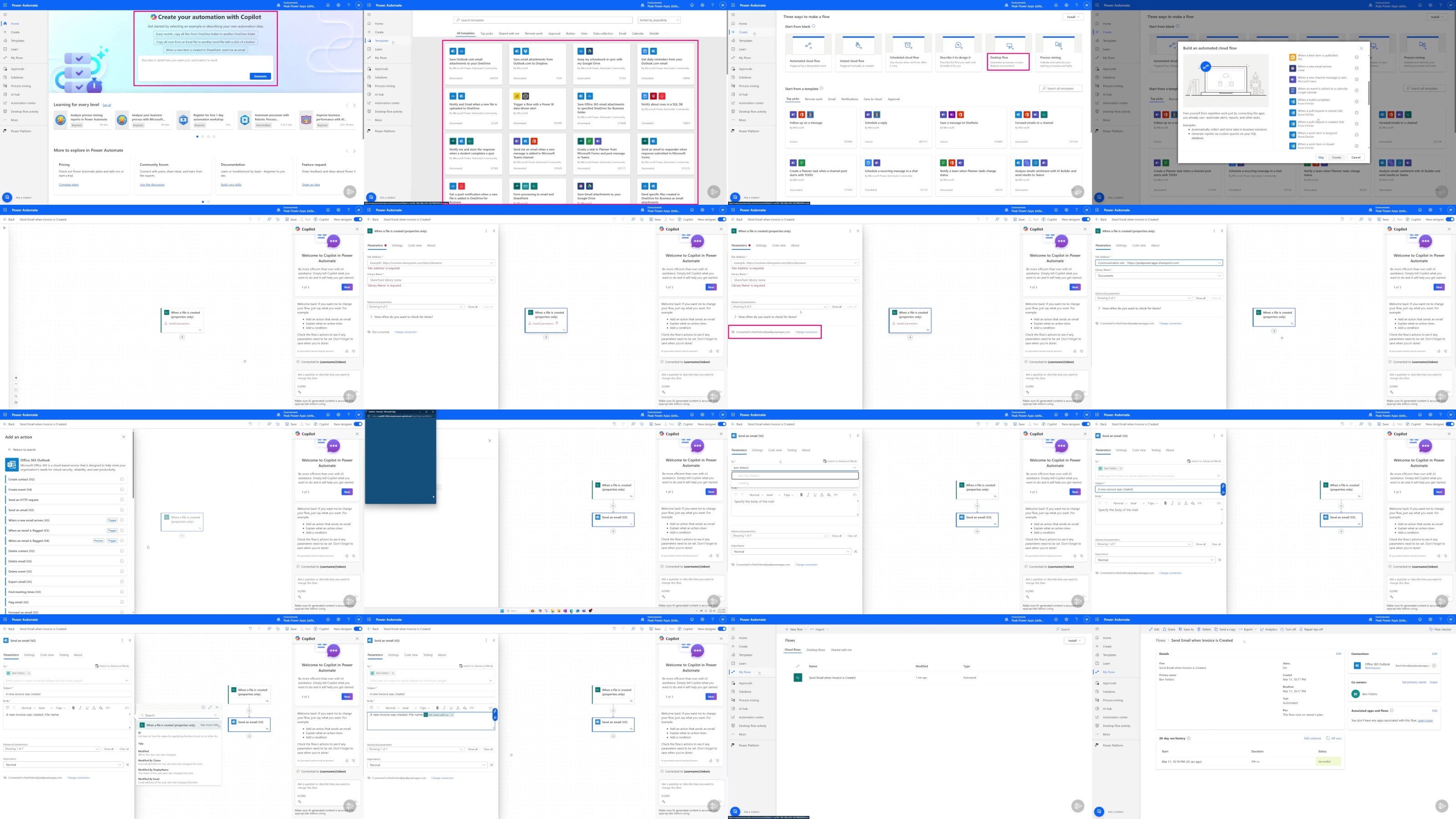Click the trigger list scrollbar in the dialog

point(1368,94)
